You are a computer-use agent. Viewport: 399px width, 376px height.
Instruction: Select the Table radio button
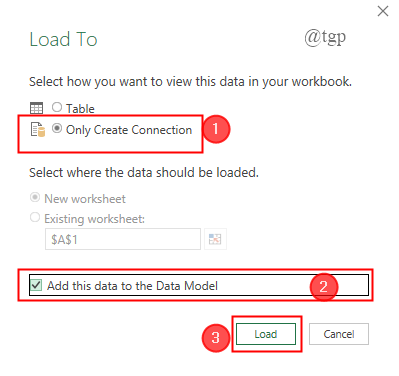coord(57,107)
